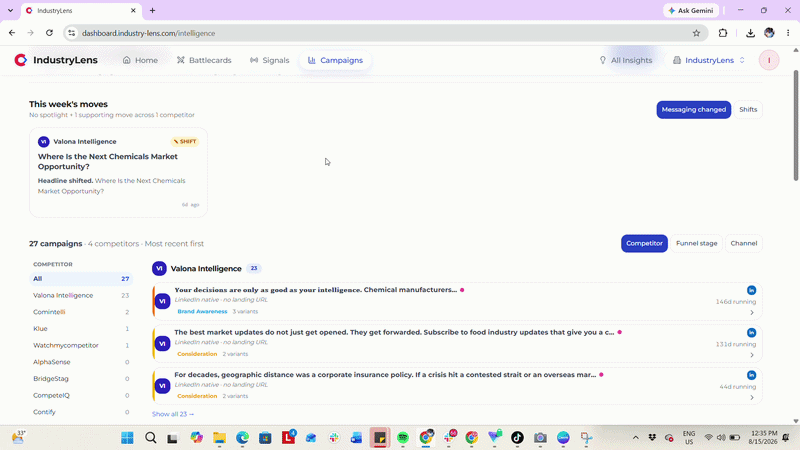Screen dimensions: 800x450
Task: View site information icon in address bar
Action: (71, 33)
